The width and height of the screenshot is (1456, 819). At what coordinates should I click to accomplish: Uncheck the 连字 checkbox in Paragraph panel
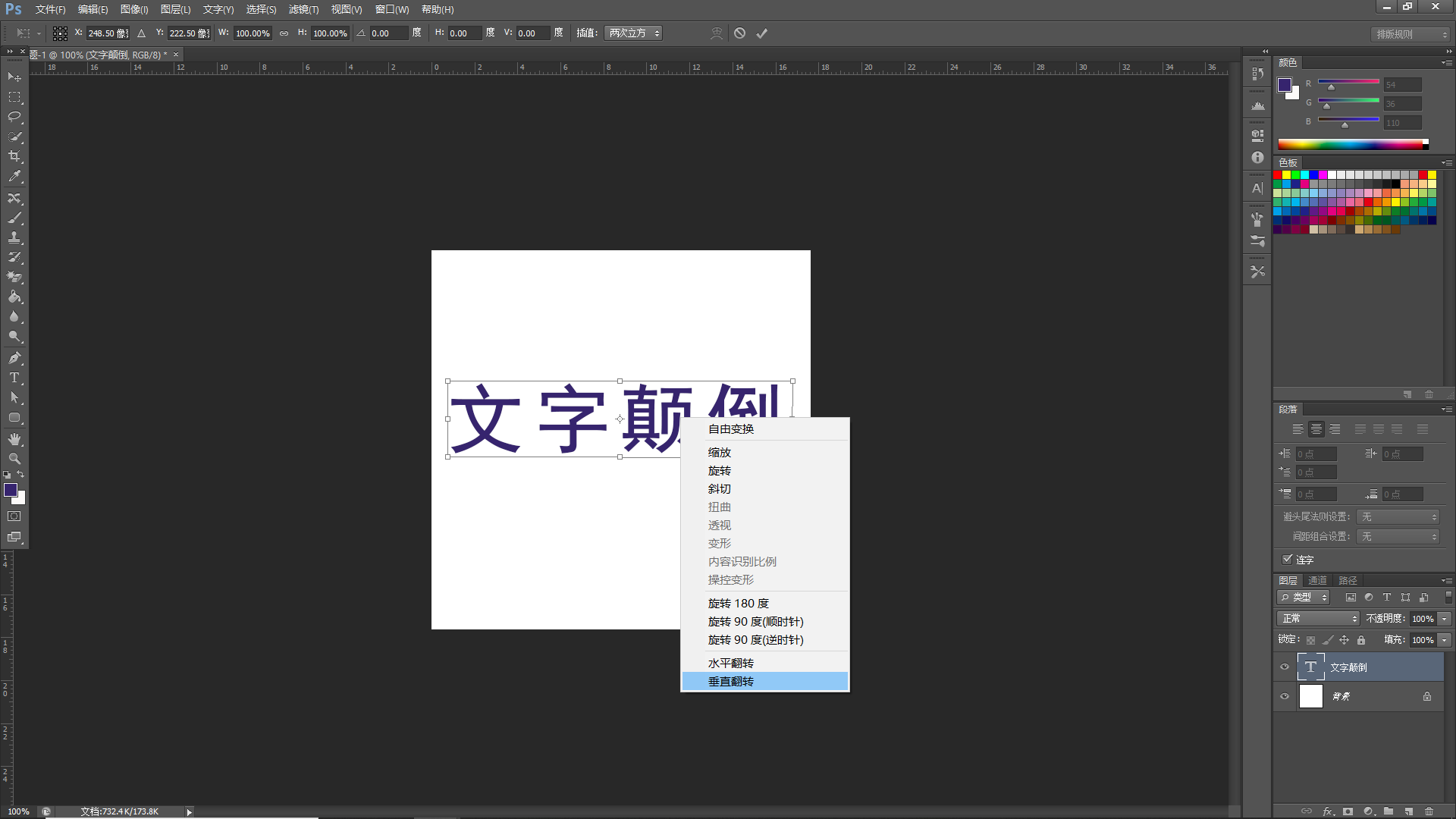(1288, 559)
